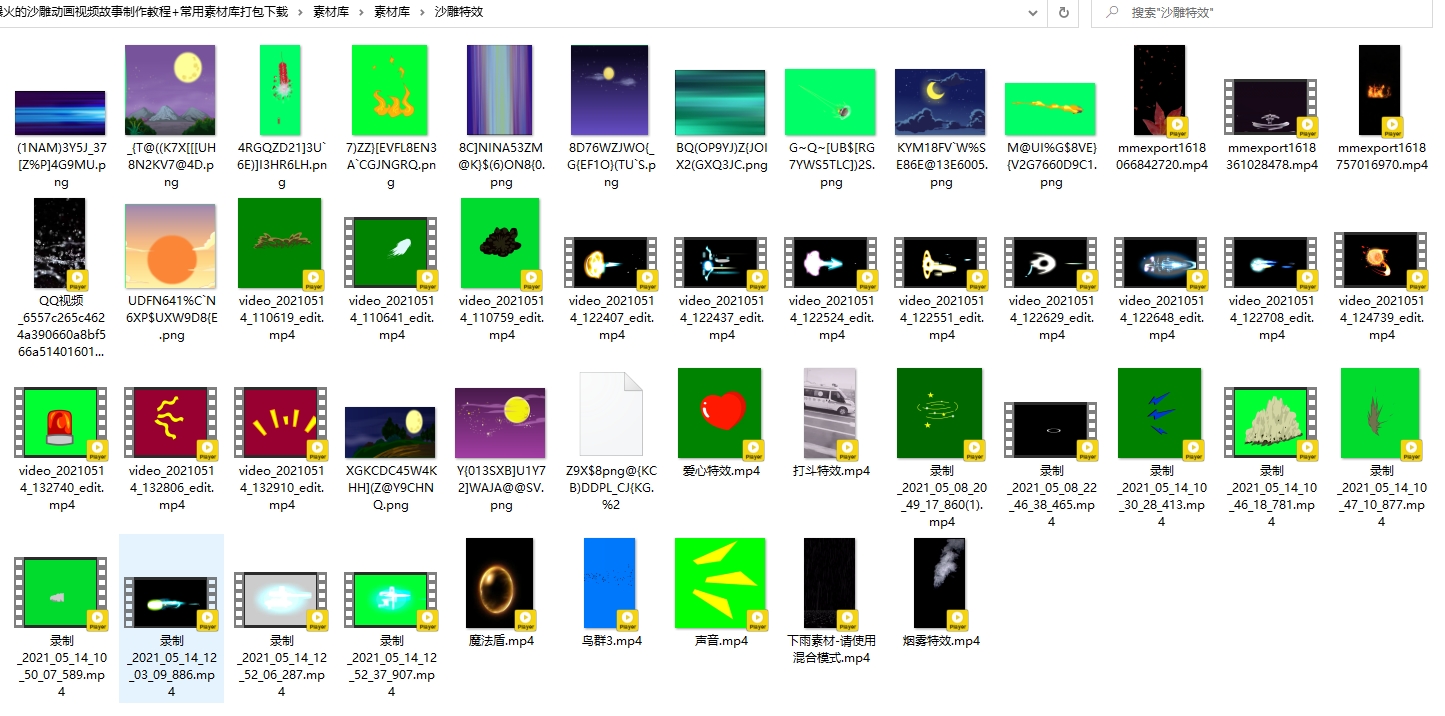Select the 爱心特效.mp4 red heart video
Image resolution: width=1445 pixels, height=716 pixels.
pos(720,413)
